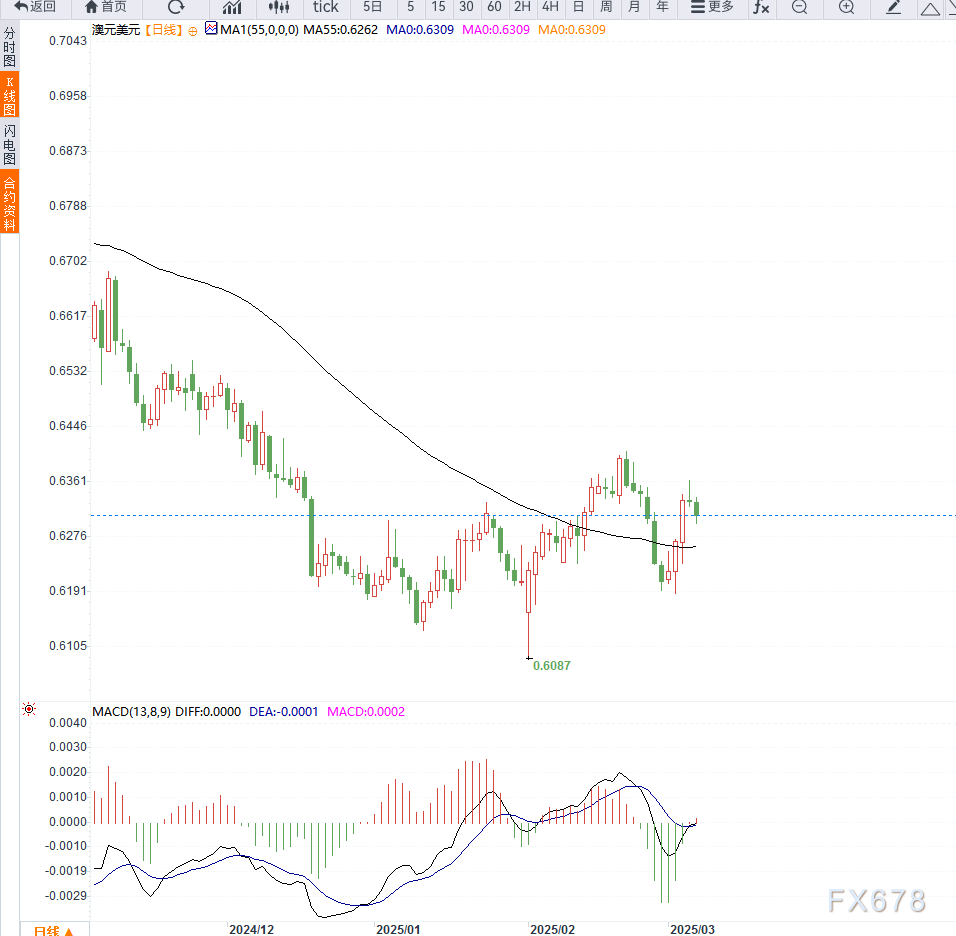The image size is (956, 936).
Task: Open MACD indicator settings gear icon
Action: (29, 709)
